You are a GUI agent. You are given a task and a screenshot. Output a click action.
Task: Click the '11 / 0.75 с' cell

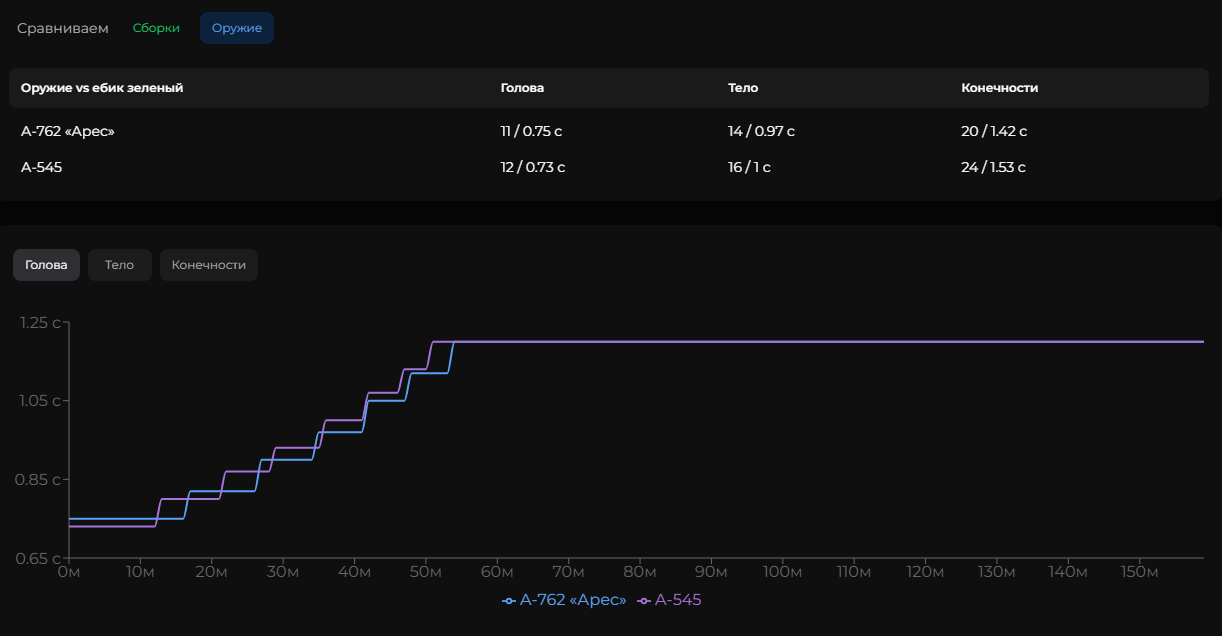point(532,131)
